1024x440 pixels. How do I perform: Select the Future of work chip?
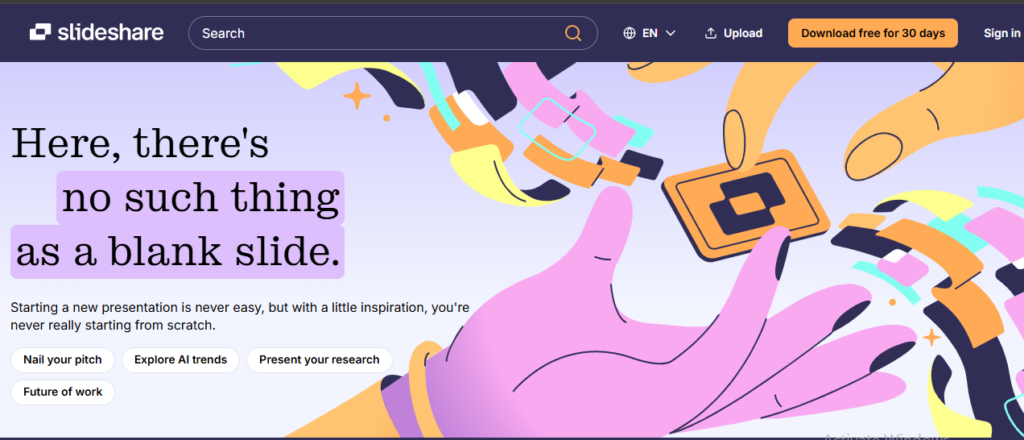pos(63,392)
